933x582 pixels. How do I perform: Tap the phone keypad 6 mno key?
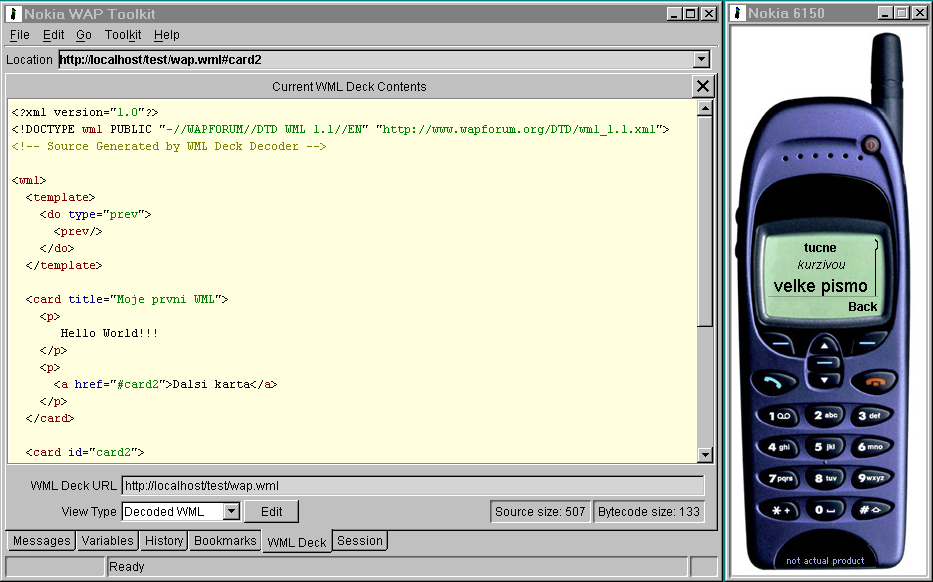(x=870, y=446)
